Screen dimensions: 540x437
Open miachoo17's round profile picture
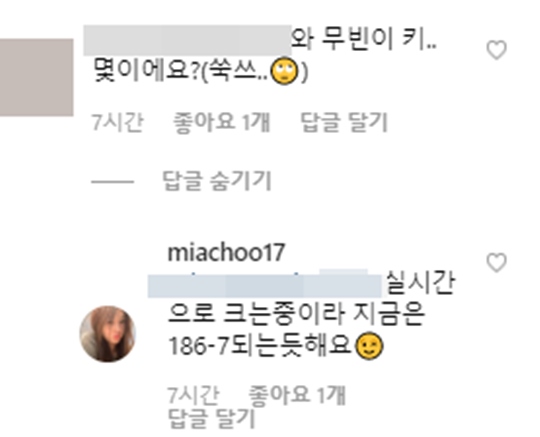(x=108, y=334)
